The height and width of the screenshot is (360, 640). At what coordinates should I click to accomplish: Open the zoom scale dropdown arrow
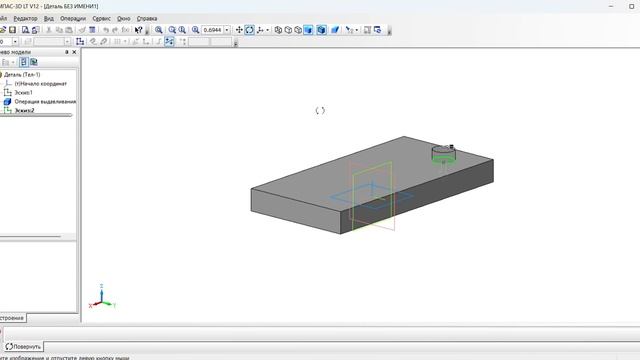tap(227, 30)
